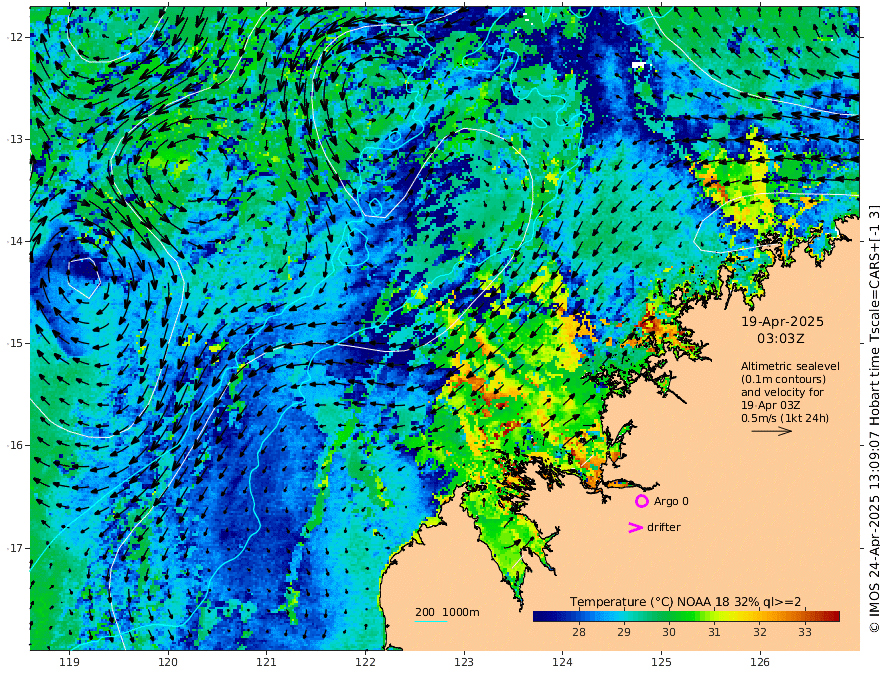Click latitude axis label -14
This screenshot has width=880, height=680.
15,241
